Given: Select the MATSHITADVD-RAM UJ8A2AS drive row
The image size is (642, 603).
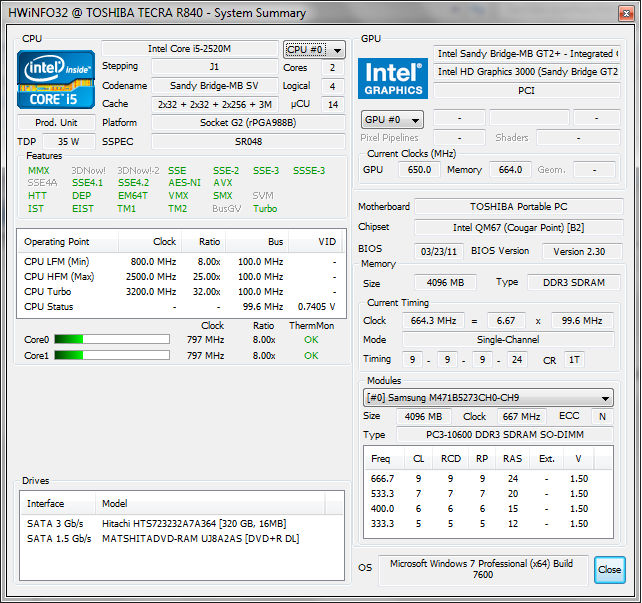Looking at the screenshot, I should [182, 539].
